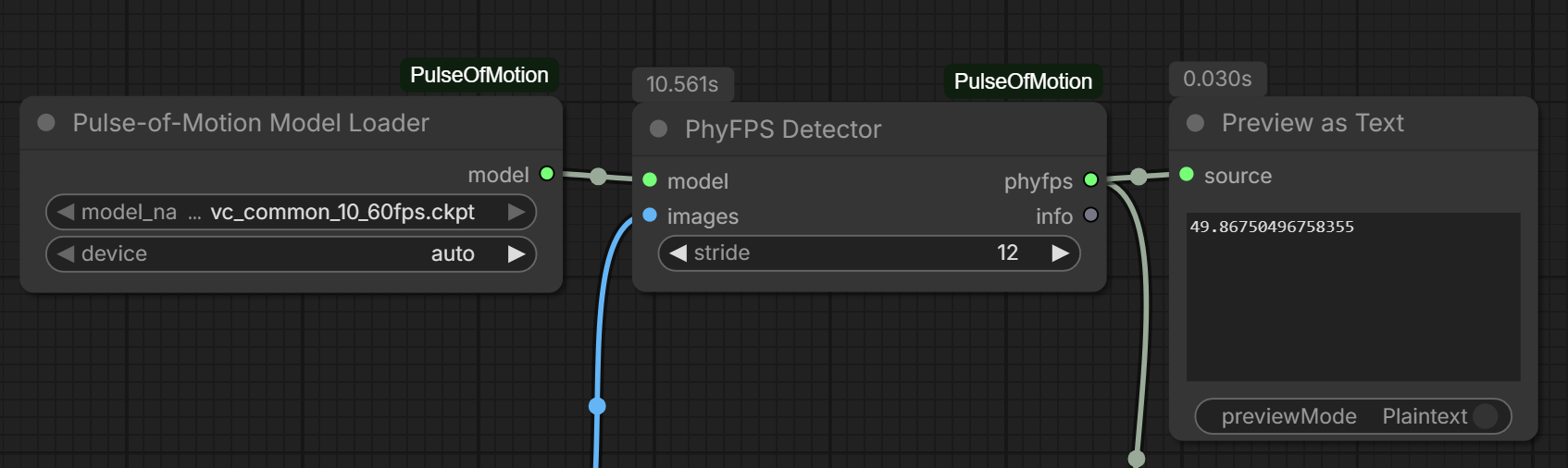1568x468 pixels.
Task: Click the gray link dot below phyfps wire
Action: pyautogui.click(x=1137, y=459)
